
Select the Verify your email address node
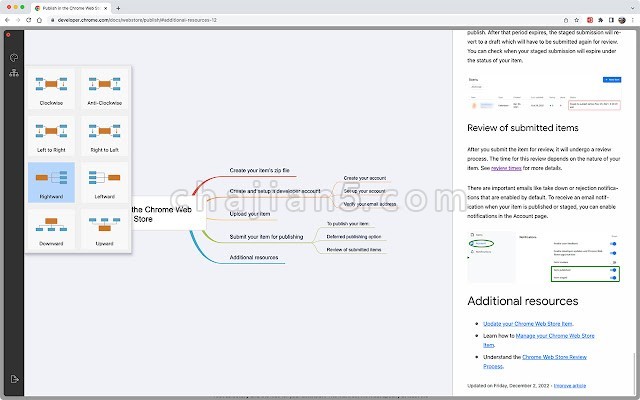[370, 204]
